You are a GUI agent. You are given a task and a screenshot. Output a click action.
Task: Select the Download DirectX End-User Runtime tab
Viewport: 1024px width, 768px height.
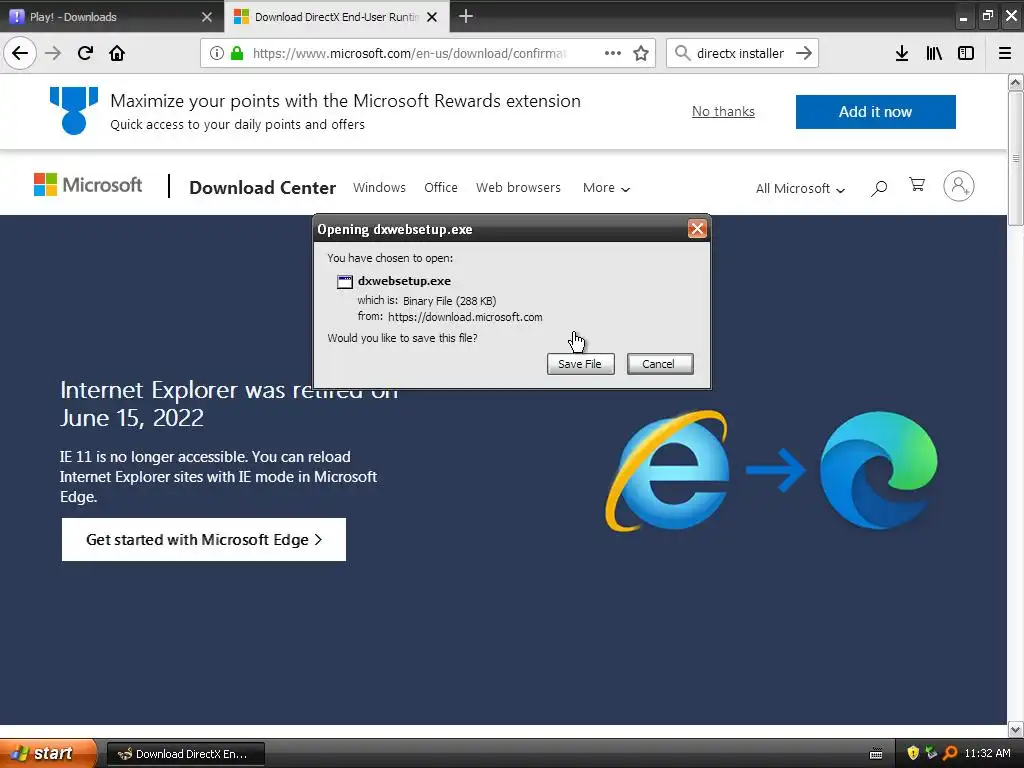(336, 17)
